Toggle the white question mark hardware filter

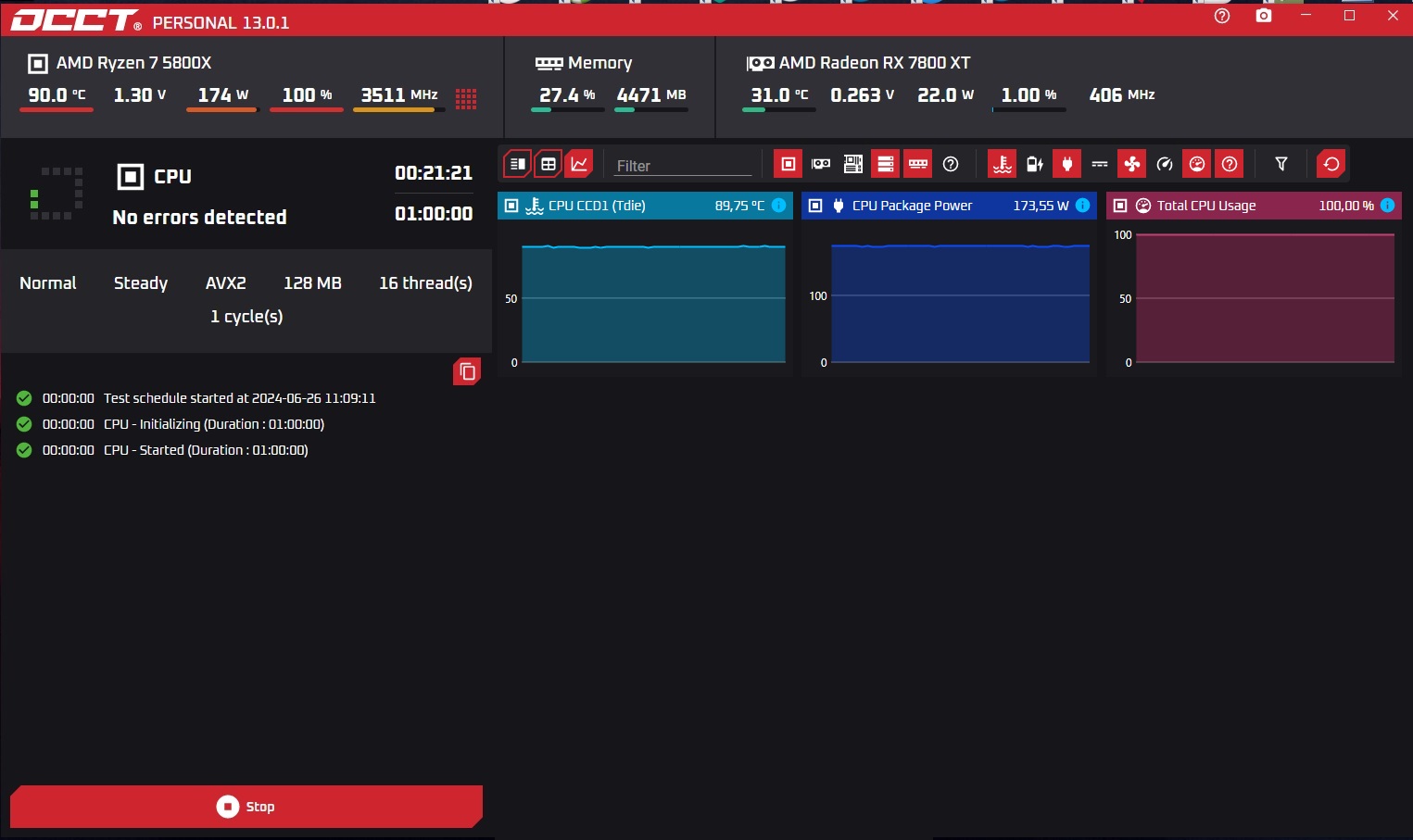point(951,164)
